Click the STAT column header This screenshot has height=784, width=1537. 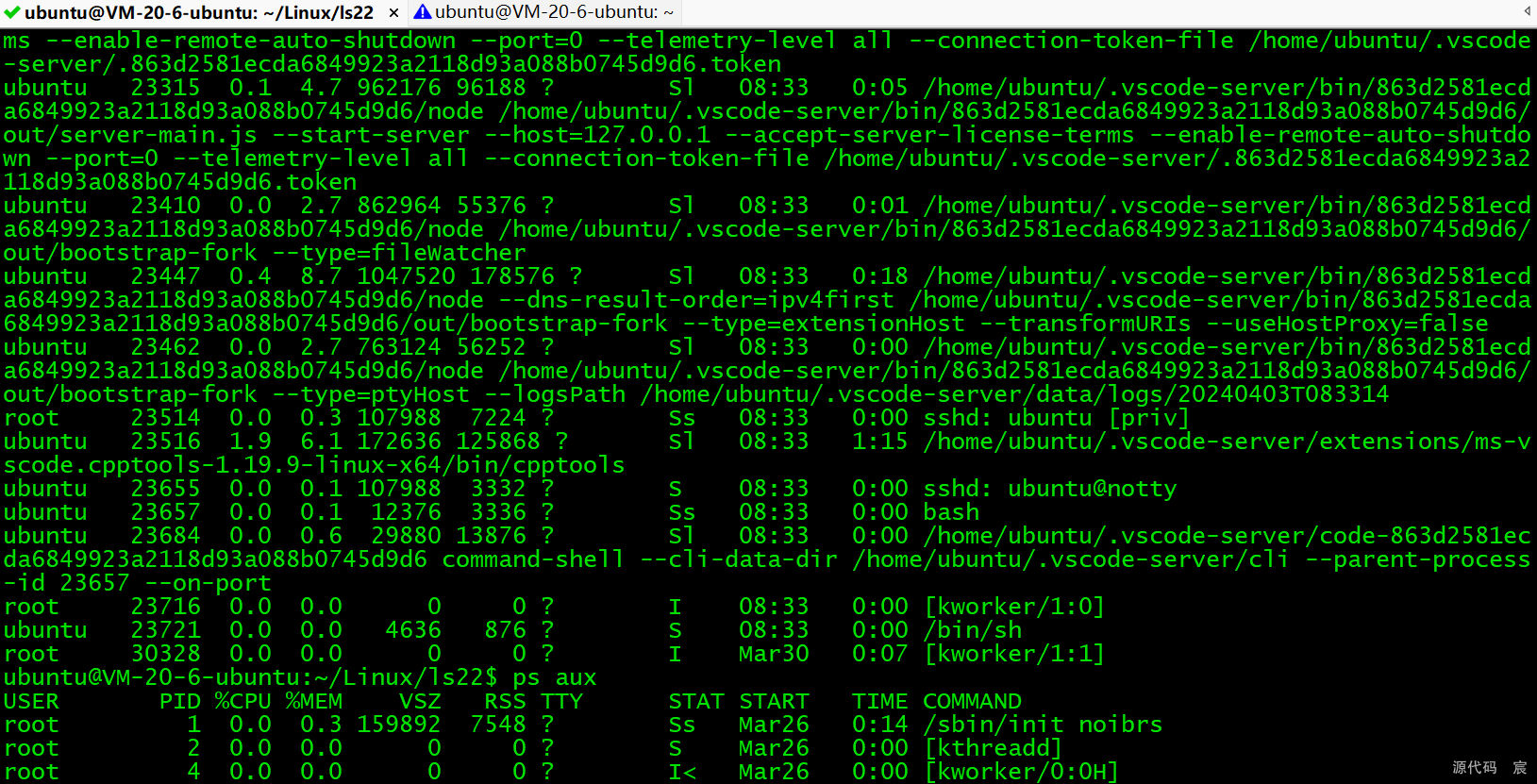[696, 701]
